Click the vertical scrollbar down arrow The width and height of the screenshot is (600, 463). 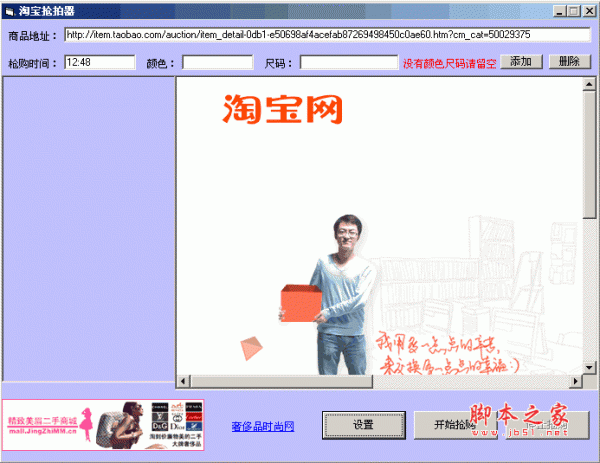589,368
